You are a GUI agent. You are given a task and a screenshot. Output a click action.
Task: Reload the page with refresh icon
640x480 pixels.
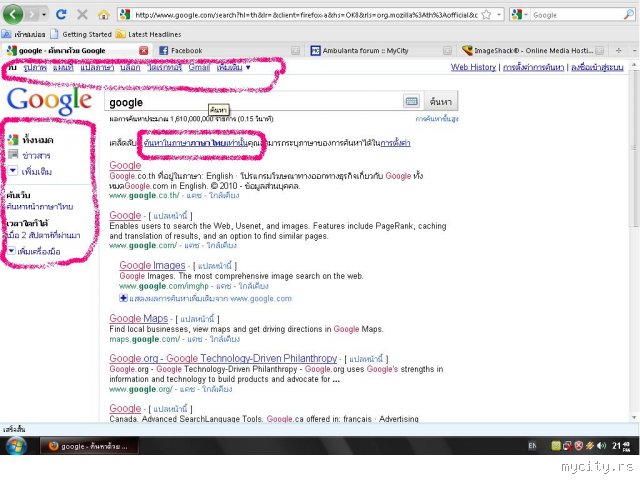[x=61, y=15]
